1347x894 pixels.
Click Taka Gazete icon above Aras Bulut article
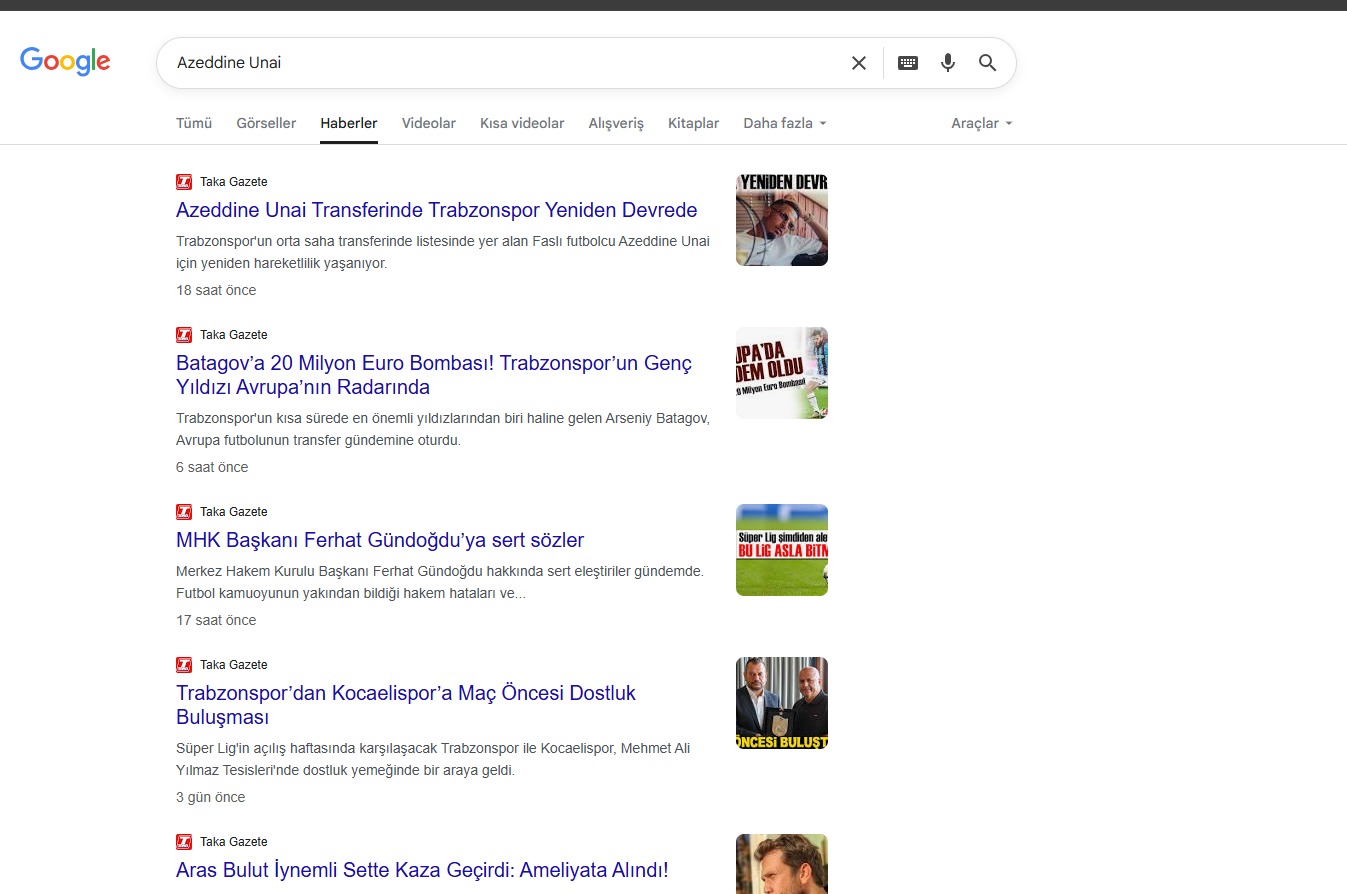click(x=184, y=842)
